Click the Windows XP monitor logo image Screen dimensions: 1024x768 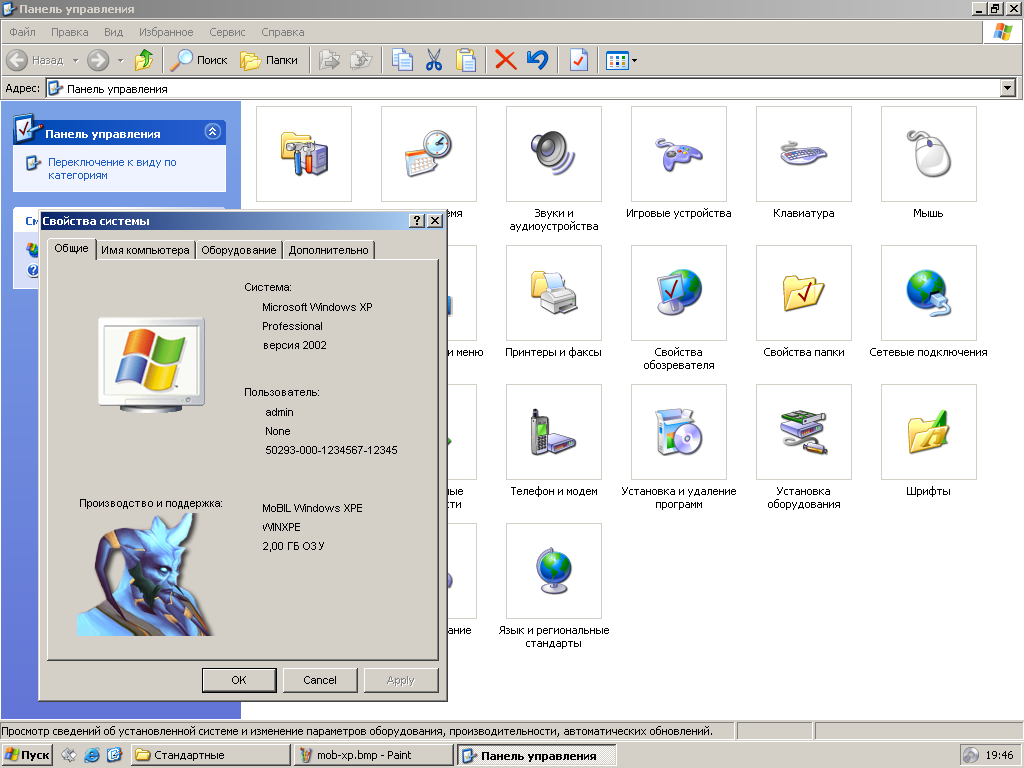pyautogui.click(x=152, y=364)
